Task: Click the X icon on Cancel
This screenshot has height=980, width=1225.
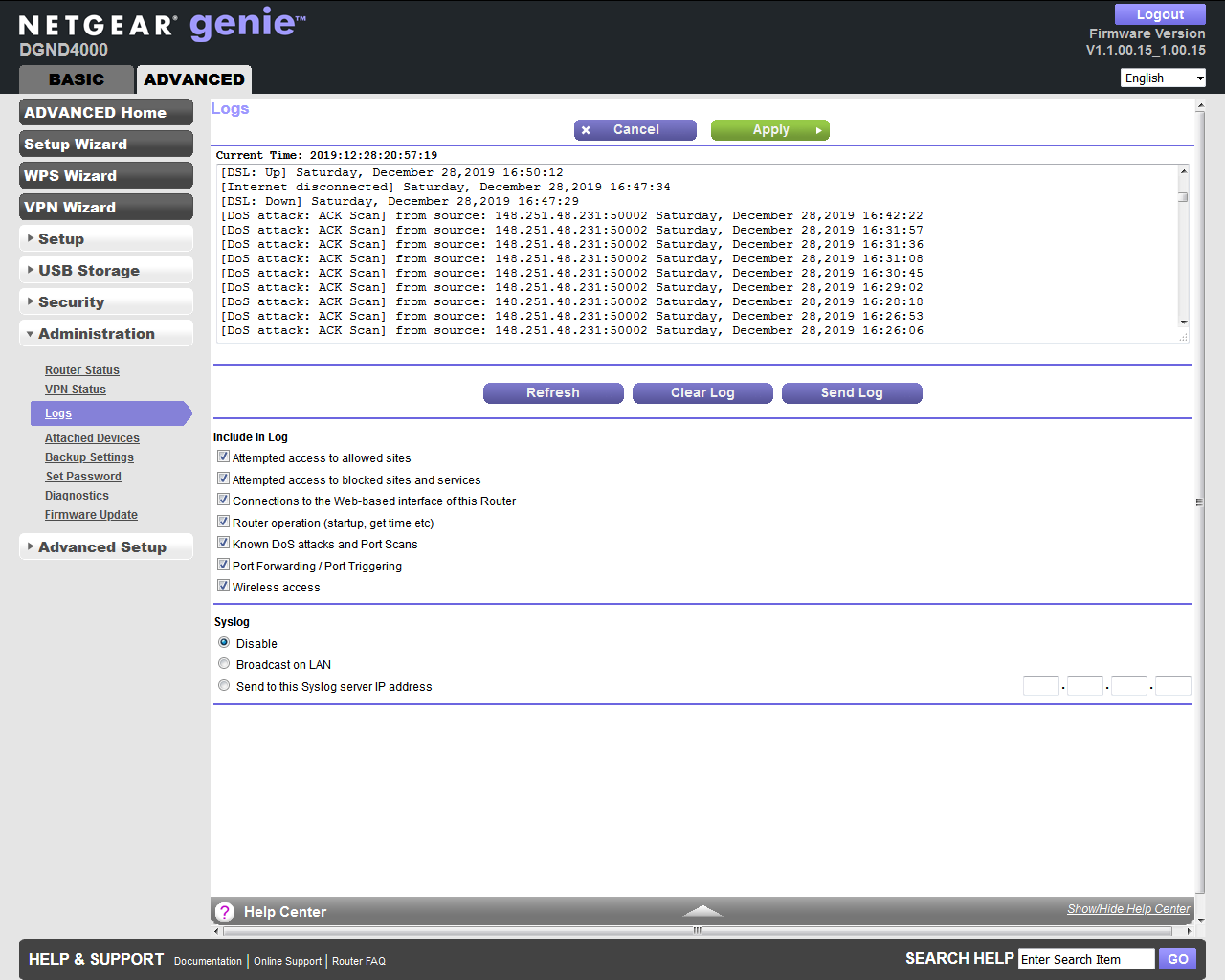Action: click(586, 130)
